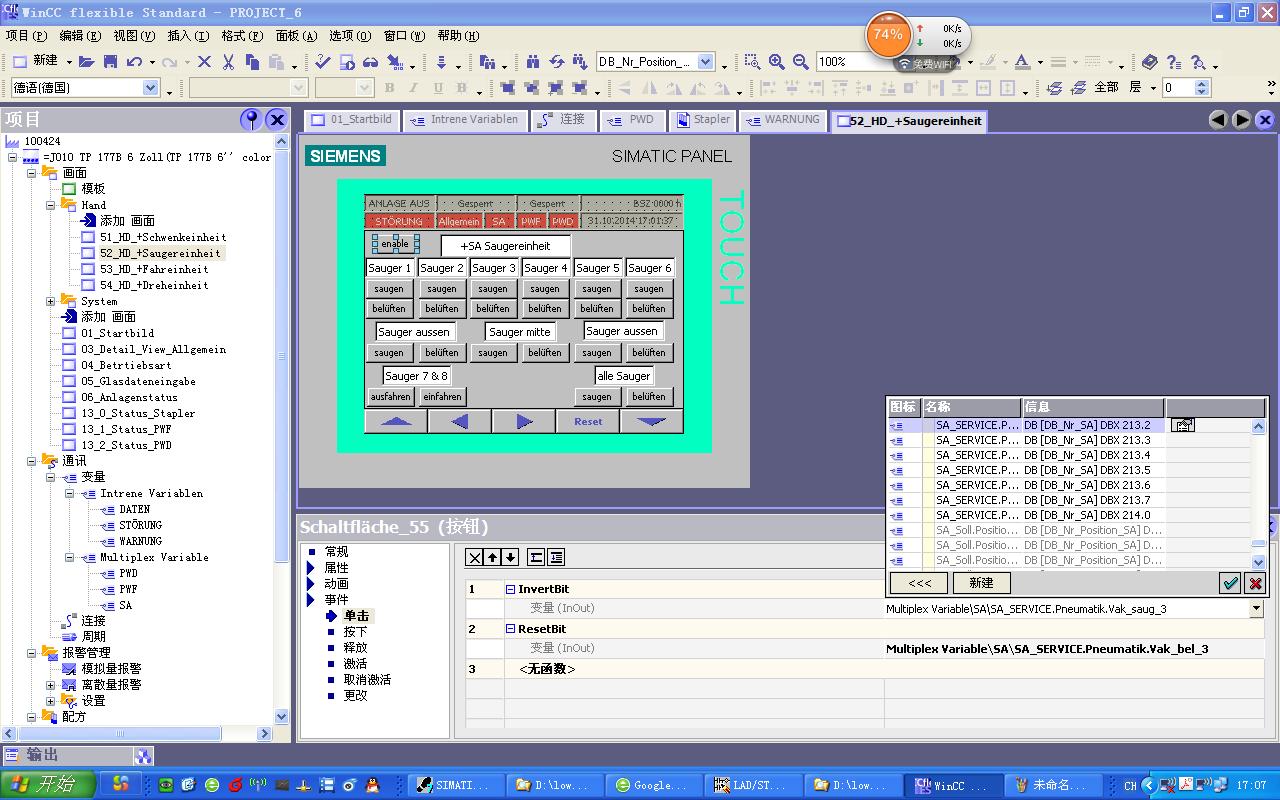Open the 插入(I) menu
This screenshot has width=1280, height=800.
tap(188, 35)
